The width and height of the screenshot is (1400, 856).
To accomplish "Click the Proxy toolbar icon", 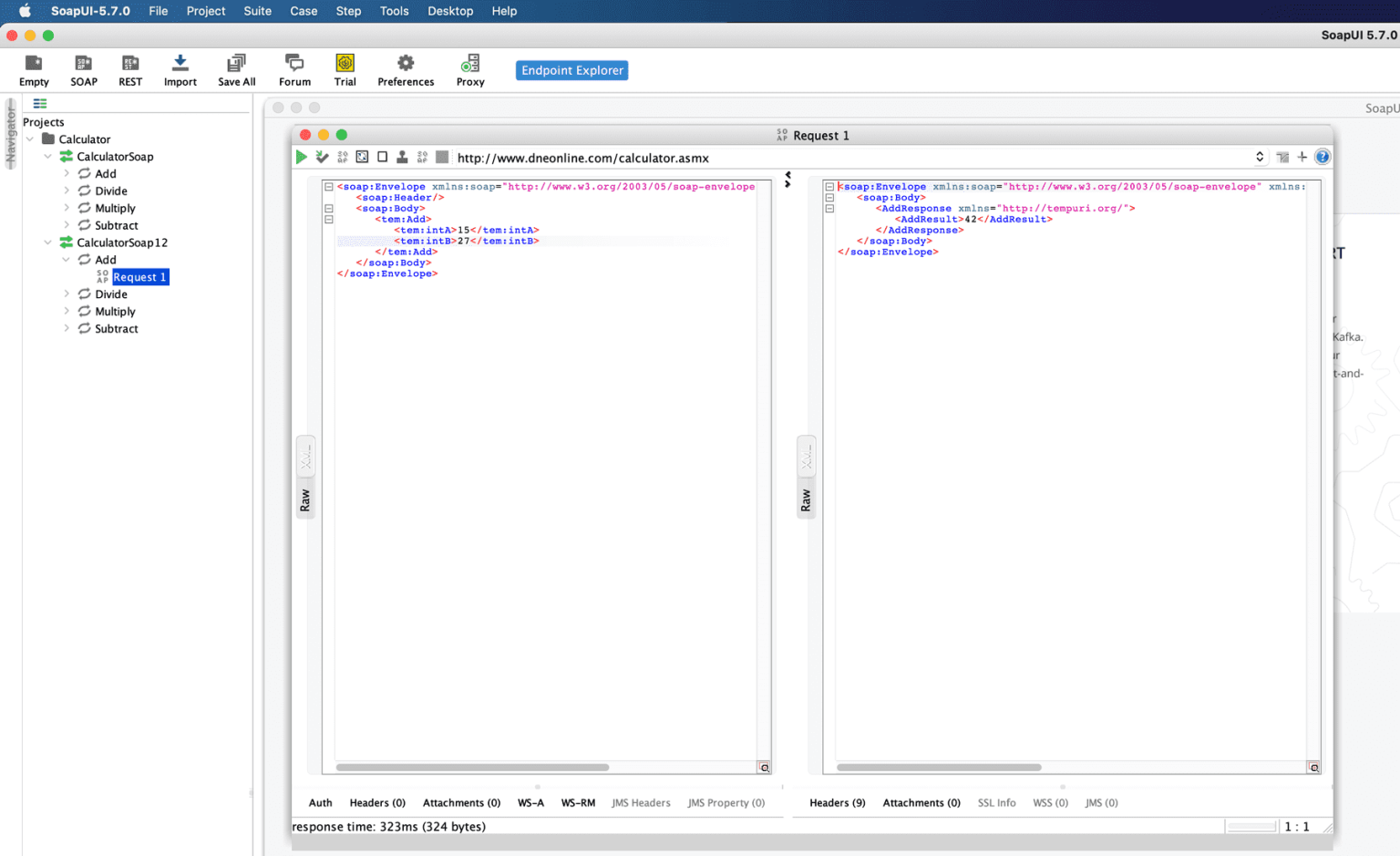I will [470, 70].
